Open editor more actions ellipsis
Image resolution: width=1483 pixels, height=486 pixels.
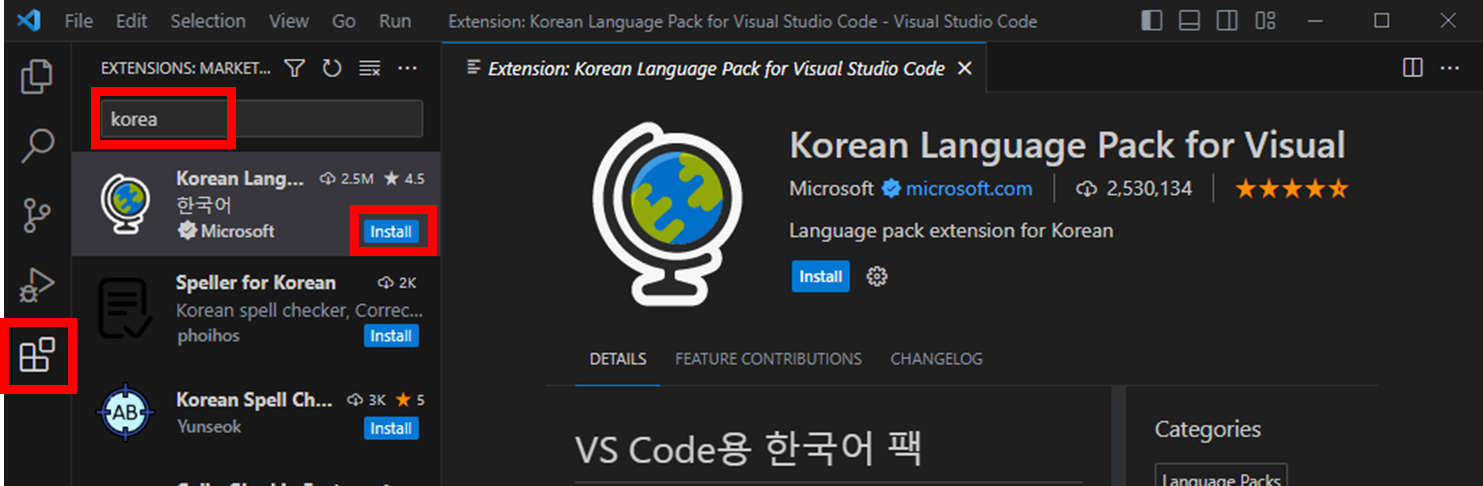pos(1450,68)
